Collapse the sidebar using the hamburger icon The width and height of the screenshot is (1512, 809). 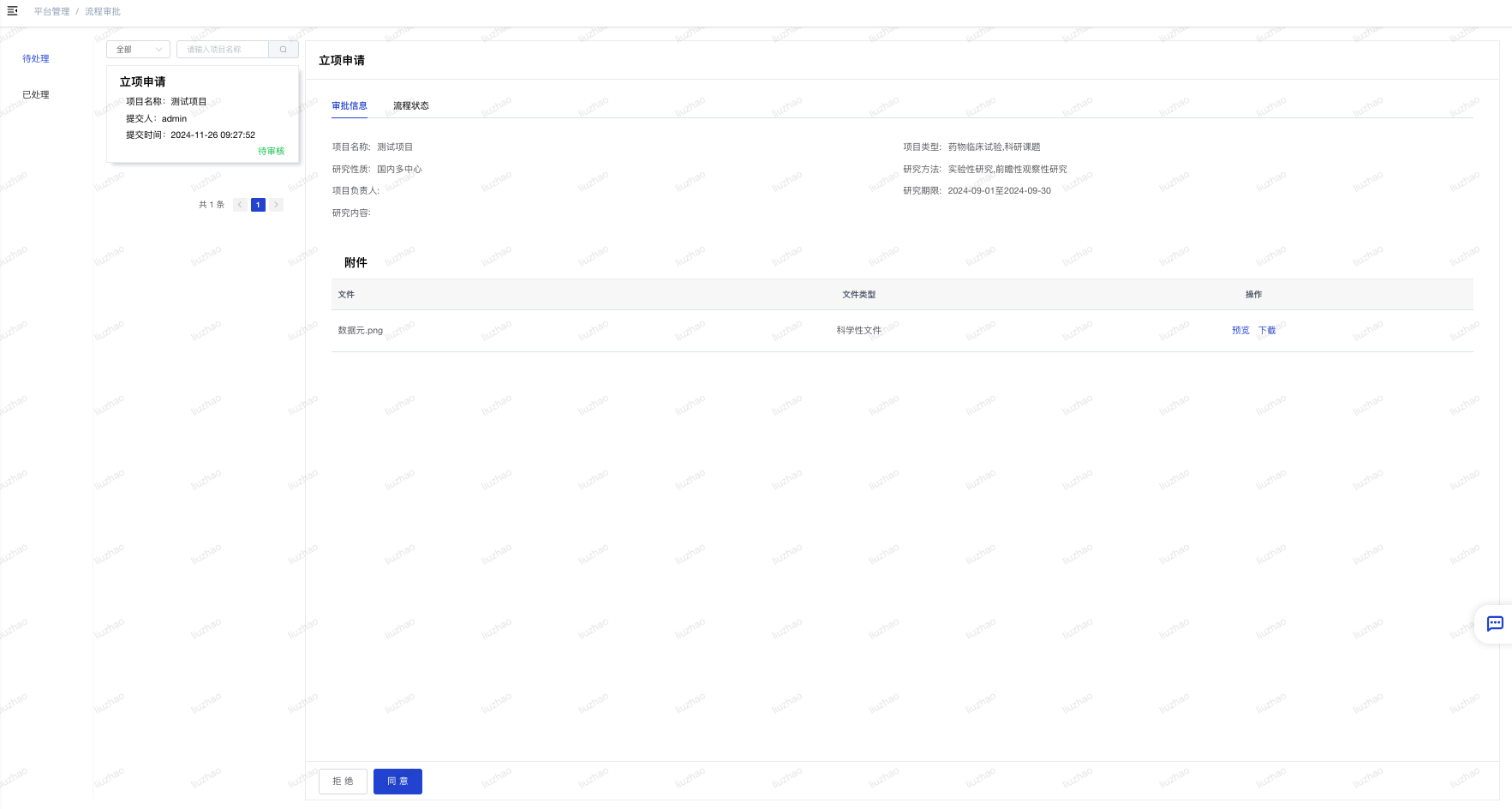[x=12, y=11]
